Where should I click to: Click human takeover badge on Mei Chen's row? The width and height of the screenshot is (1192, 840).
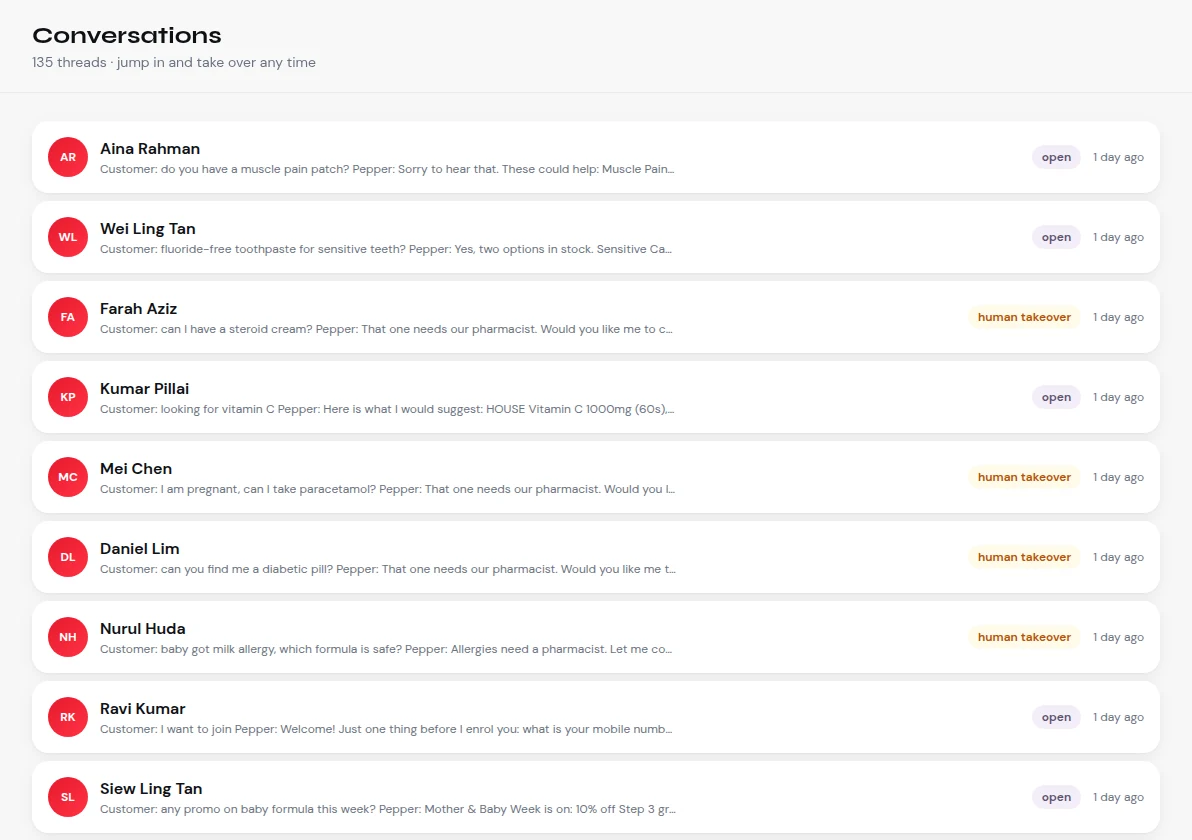(x=1024, y=477)
